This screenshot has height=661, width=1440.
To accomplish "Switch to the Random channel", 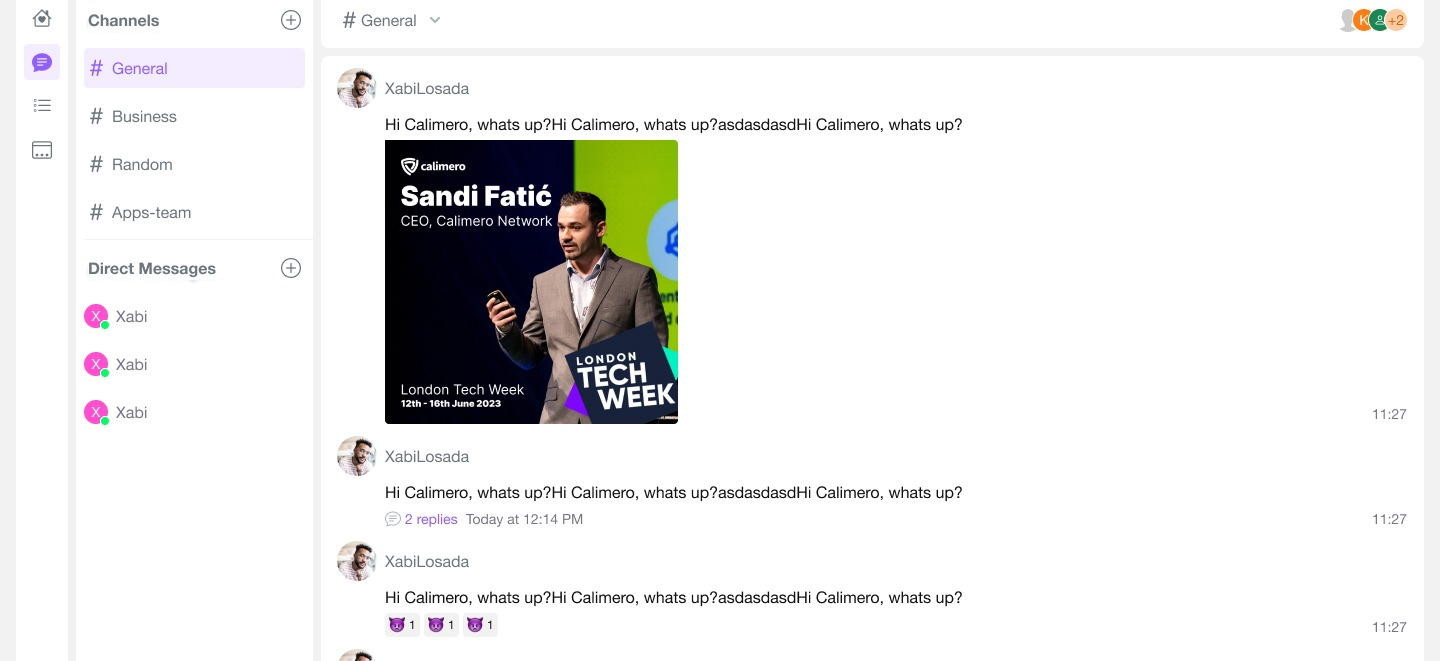I will point(142,164).
